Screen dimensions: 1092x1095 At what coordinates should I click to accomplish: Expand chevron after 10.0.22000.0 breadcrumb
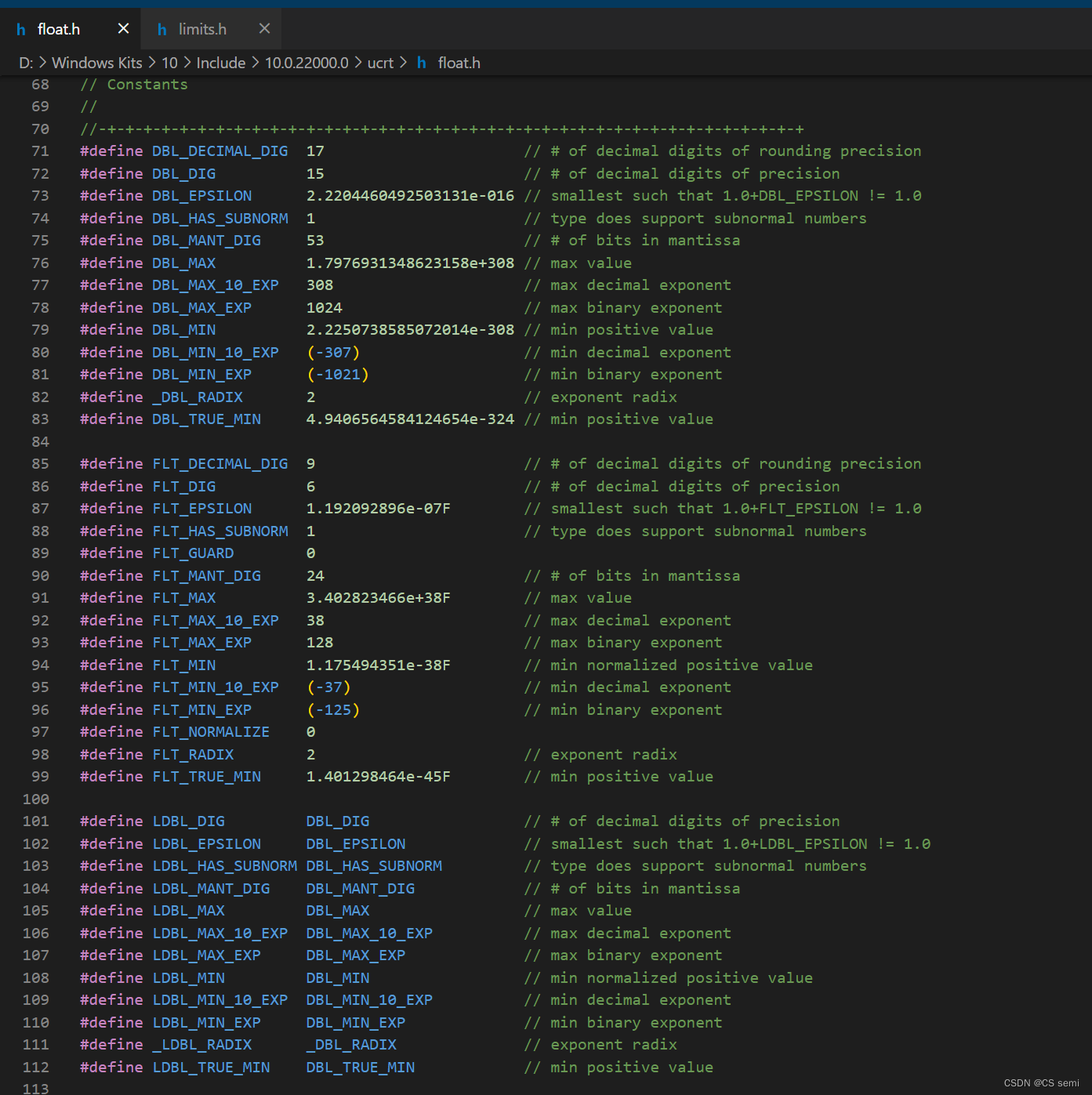coord(358,63)
